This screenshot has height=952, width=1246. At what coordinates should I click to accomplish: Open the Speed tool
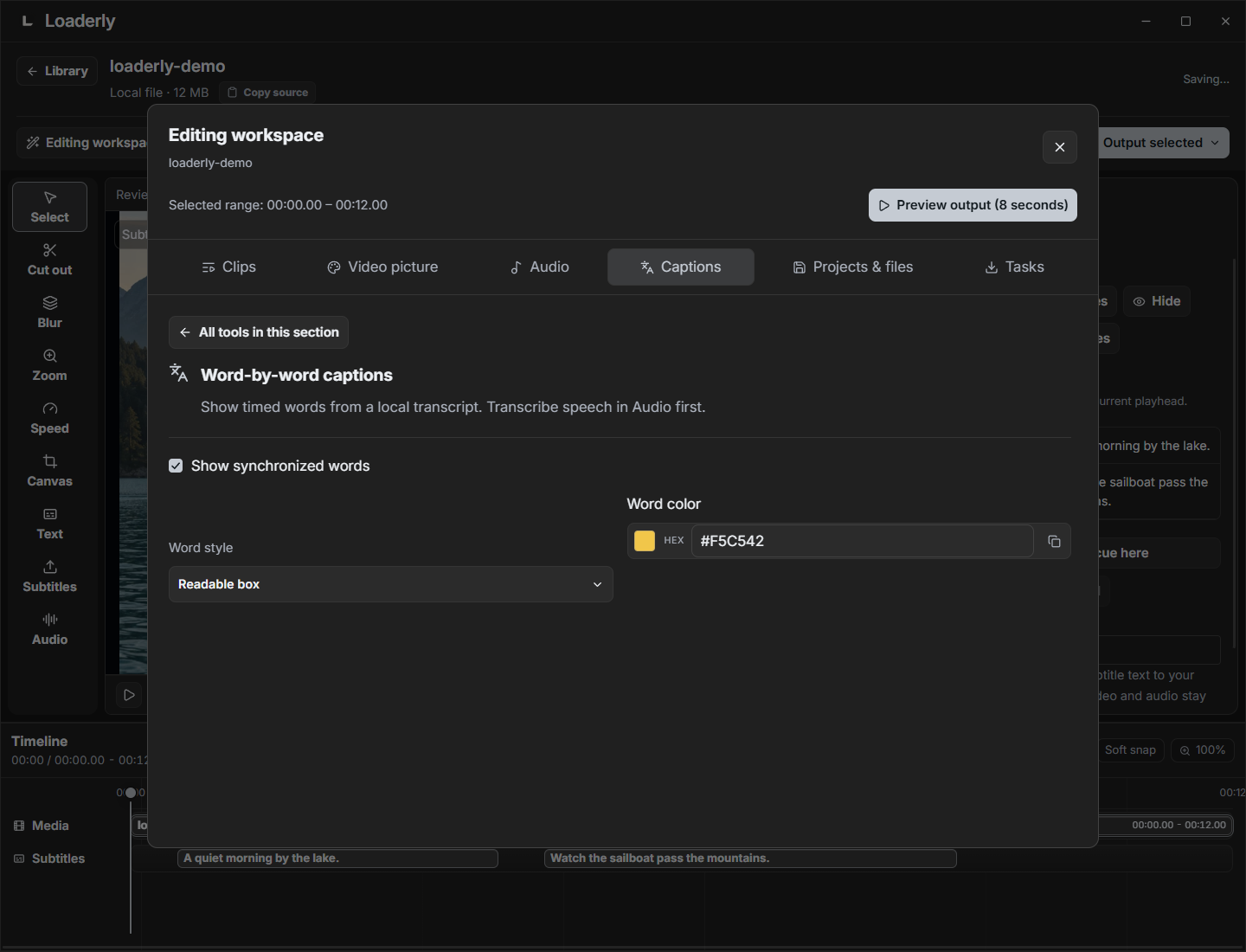pos(49,418)
